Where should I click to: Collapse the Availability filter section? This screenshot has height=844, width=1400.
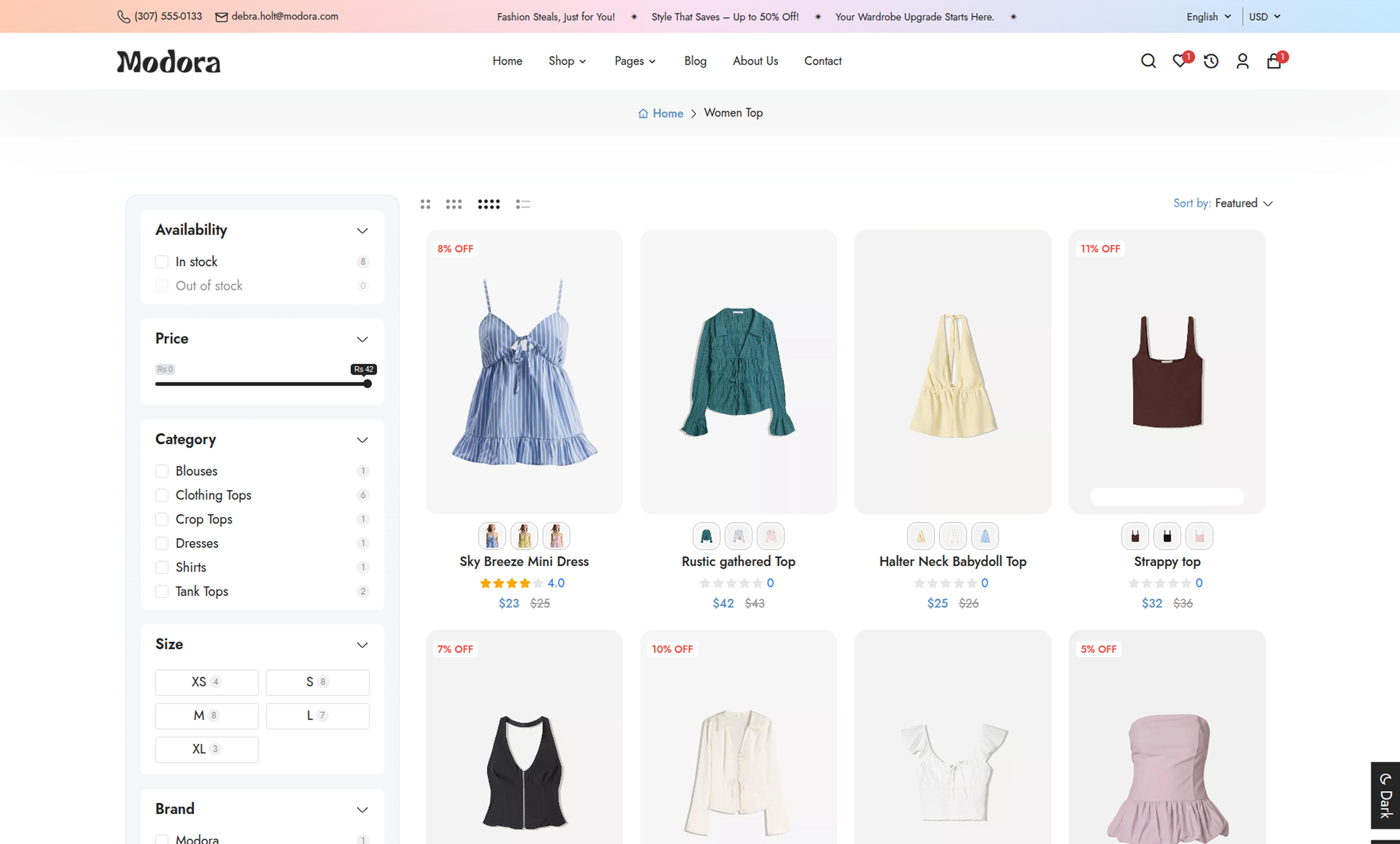pos(362,230)
